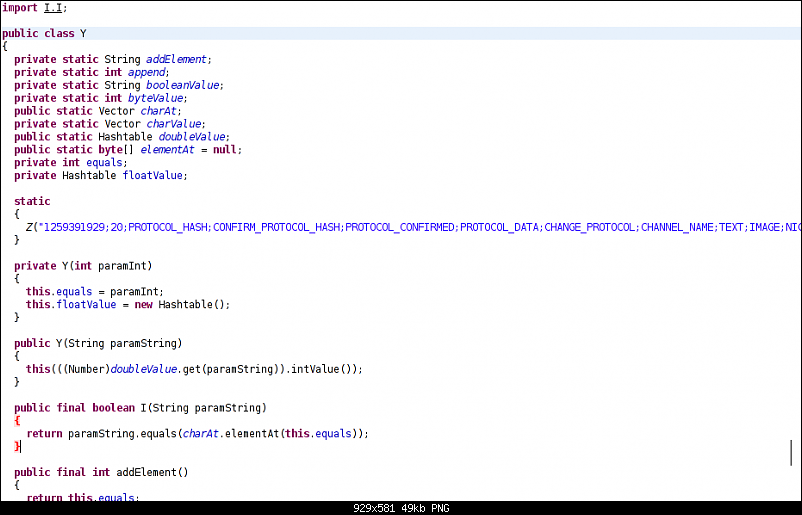Click the booleanValue field declaration
The height and width of the screenshot is (515, 802).
tap(119, 85)
